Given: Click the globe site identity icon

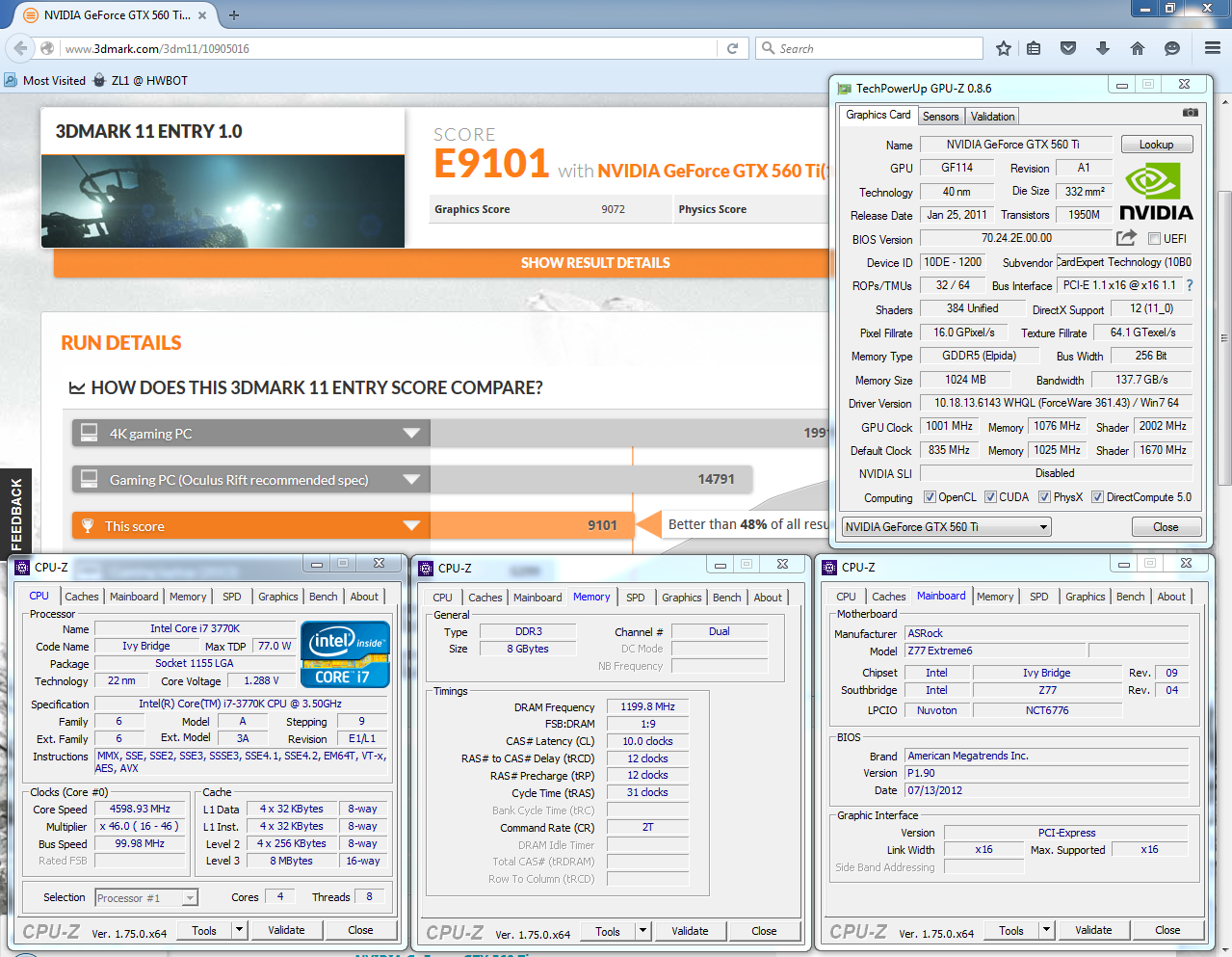Looking at the screenshot, I should [46, 48].
